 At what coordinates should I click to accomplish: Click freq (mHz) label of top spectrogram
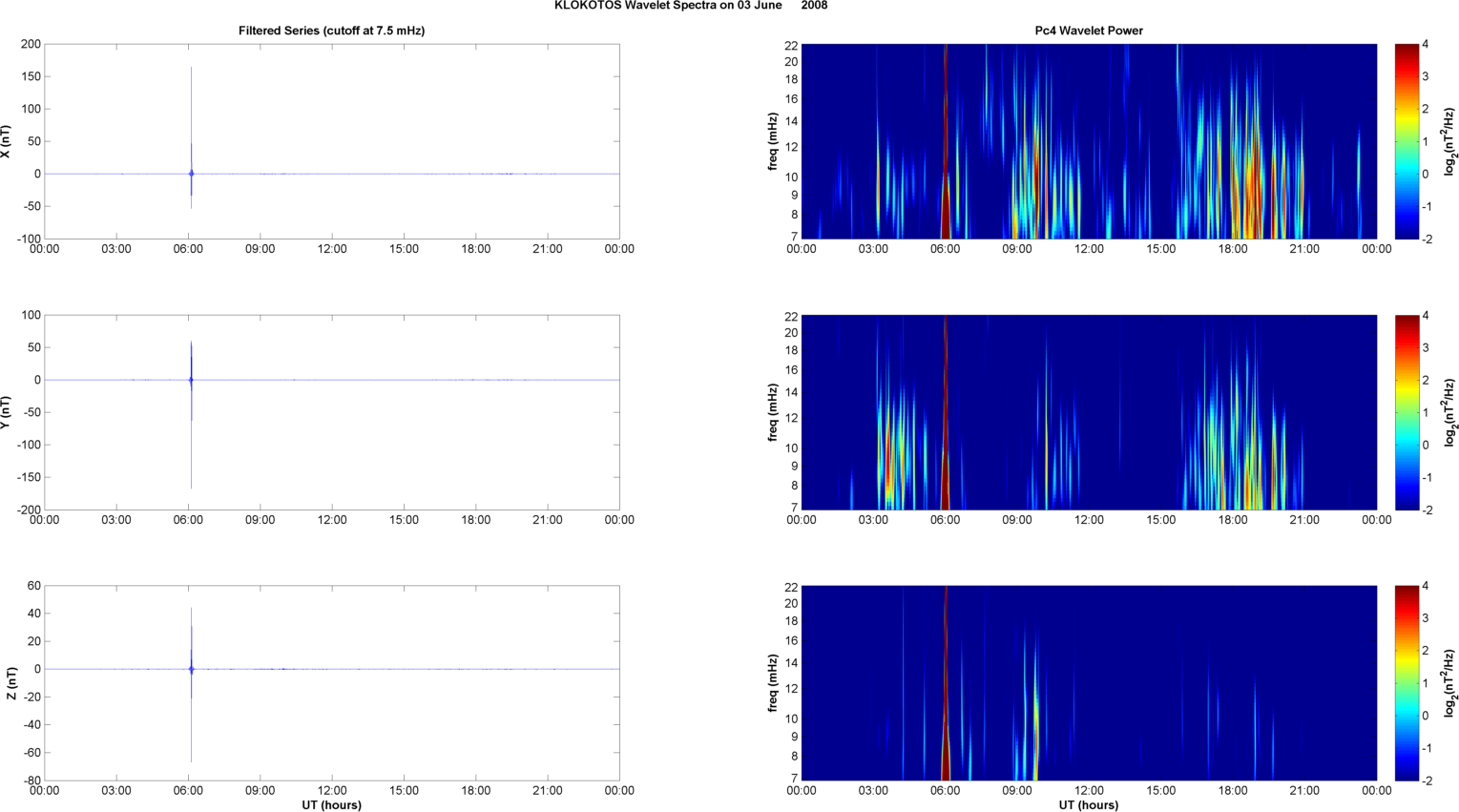coord(772,141)
